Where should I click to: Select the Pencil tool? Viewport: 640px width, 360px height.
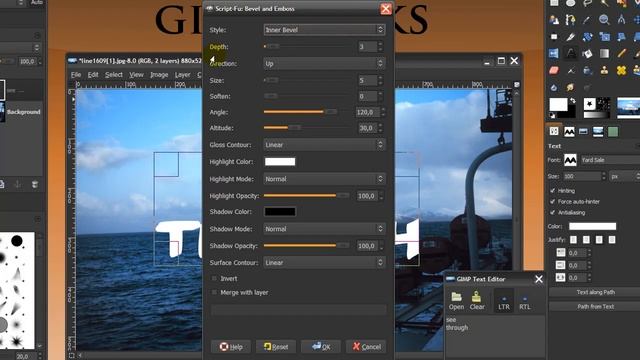[621, 53]
